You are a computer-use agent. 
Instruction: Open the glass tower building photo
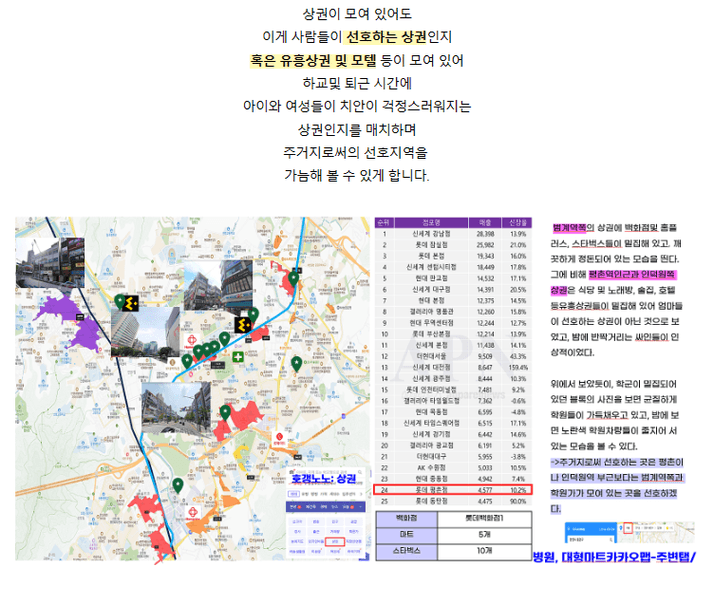click(146, 331)
